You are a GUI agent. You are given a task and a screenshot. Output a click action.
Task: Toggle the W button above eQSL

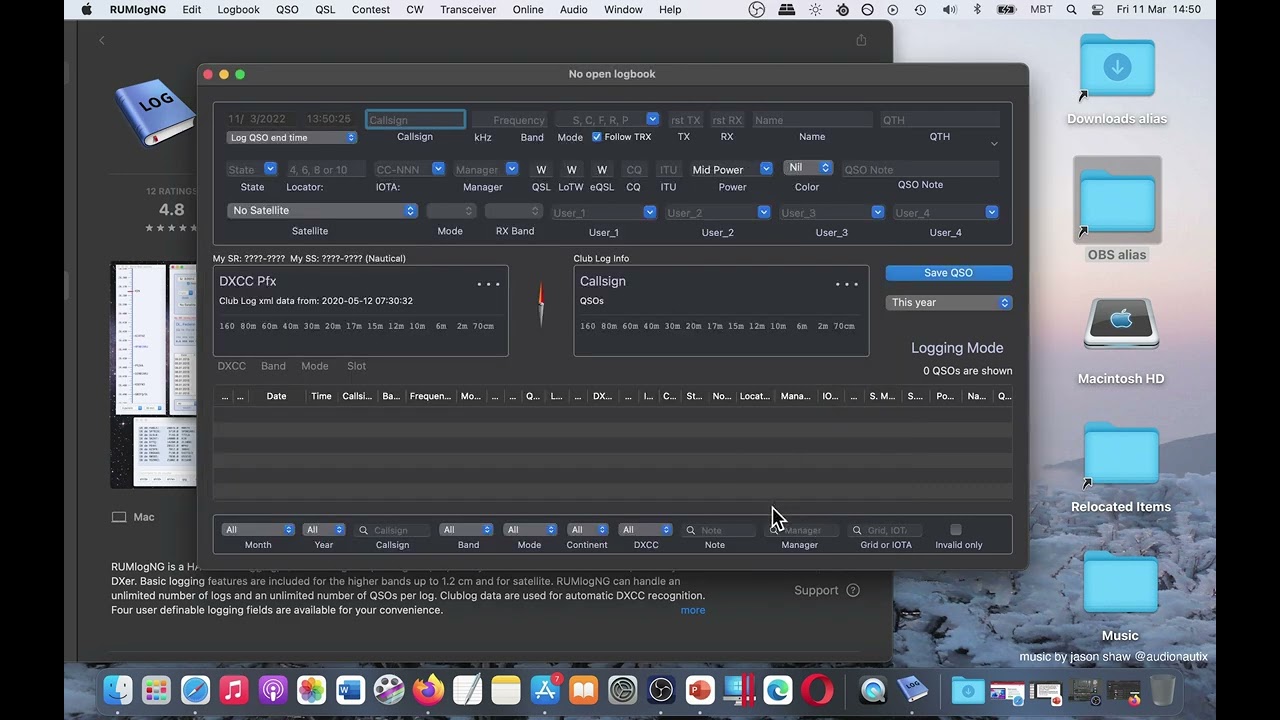click(x=602, y=170)
